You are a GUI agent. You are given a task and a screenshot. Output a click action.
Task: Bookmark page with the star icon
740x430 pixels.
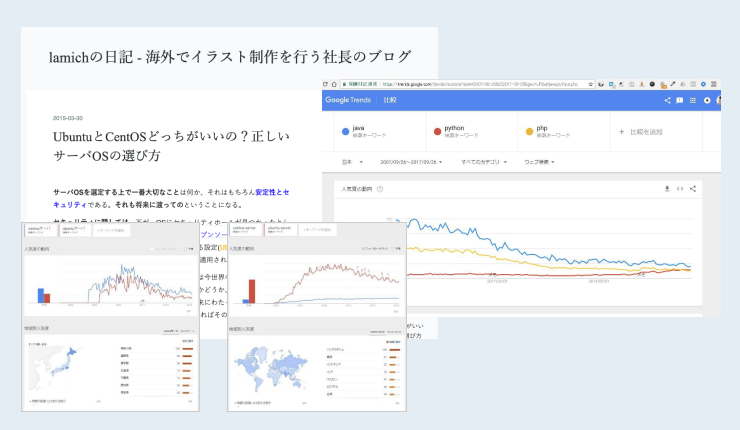pos(590,84)
